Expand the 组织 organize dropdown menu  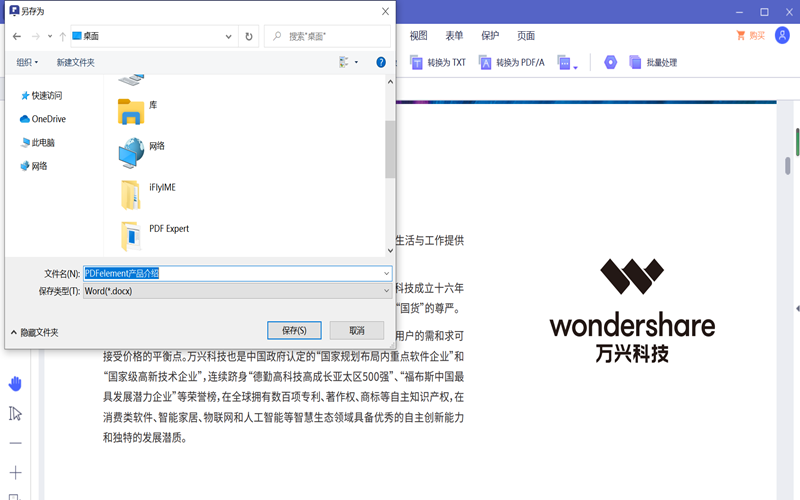point(27,62)
